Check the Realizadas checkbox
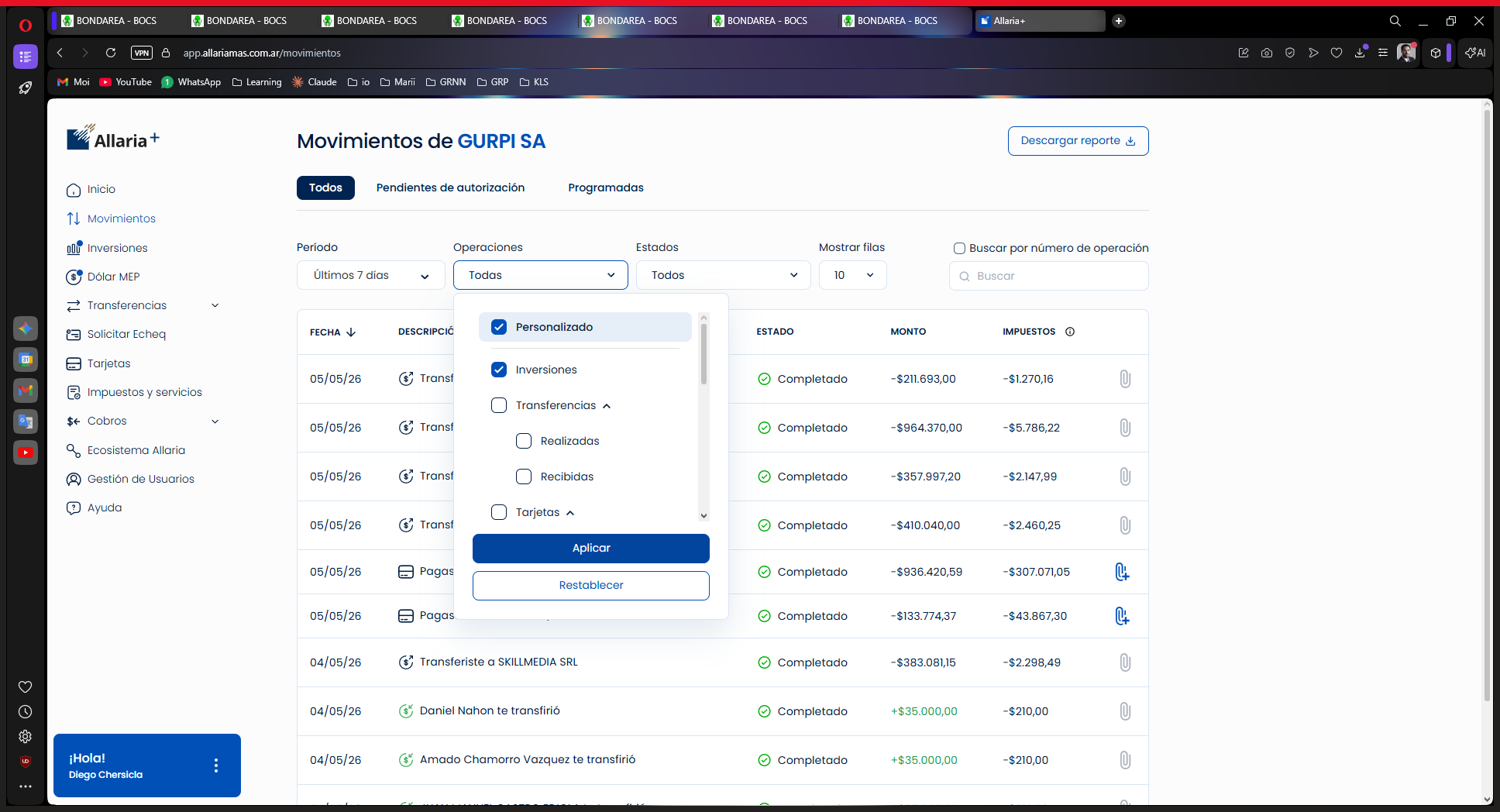This screenshot has height=812, width=1500. [x=524, y=441]
